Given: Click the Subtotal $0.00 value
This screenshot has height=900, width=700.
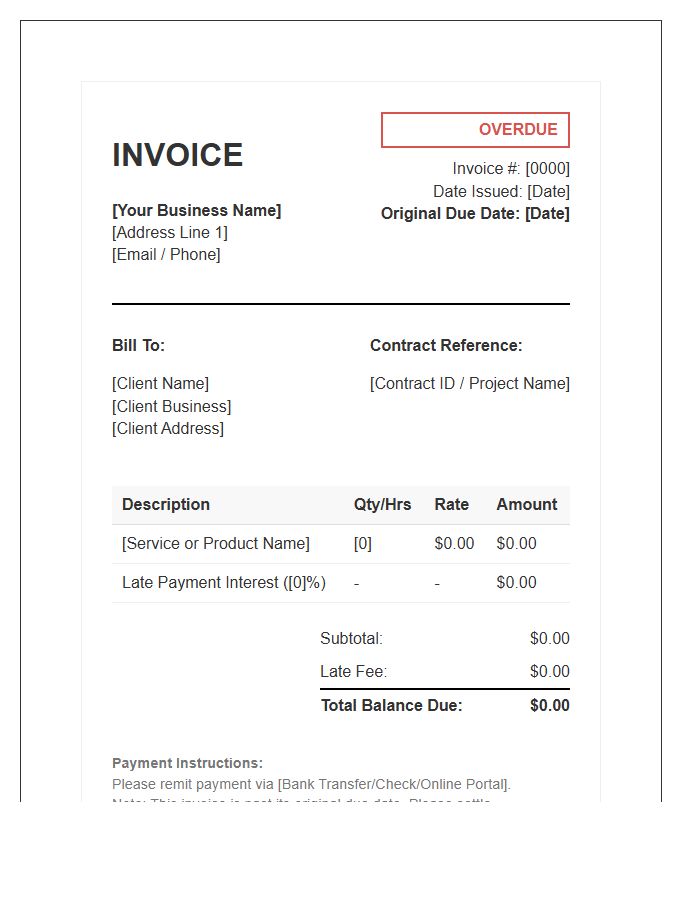Looking at the screenshot, I should point(550,639).
